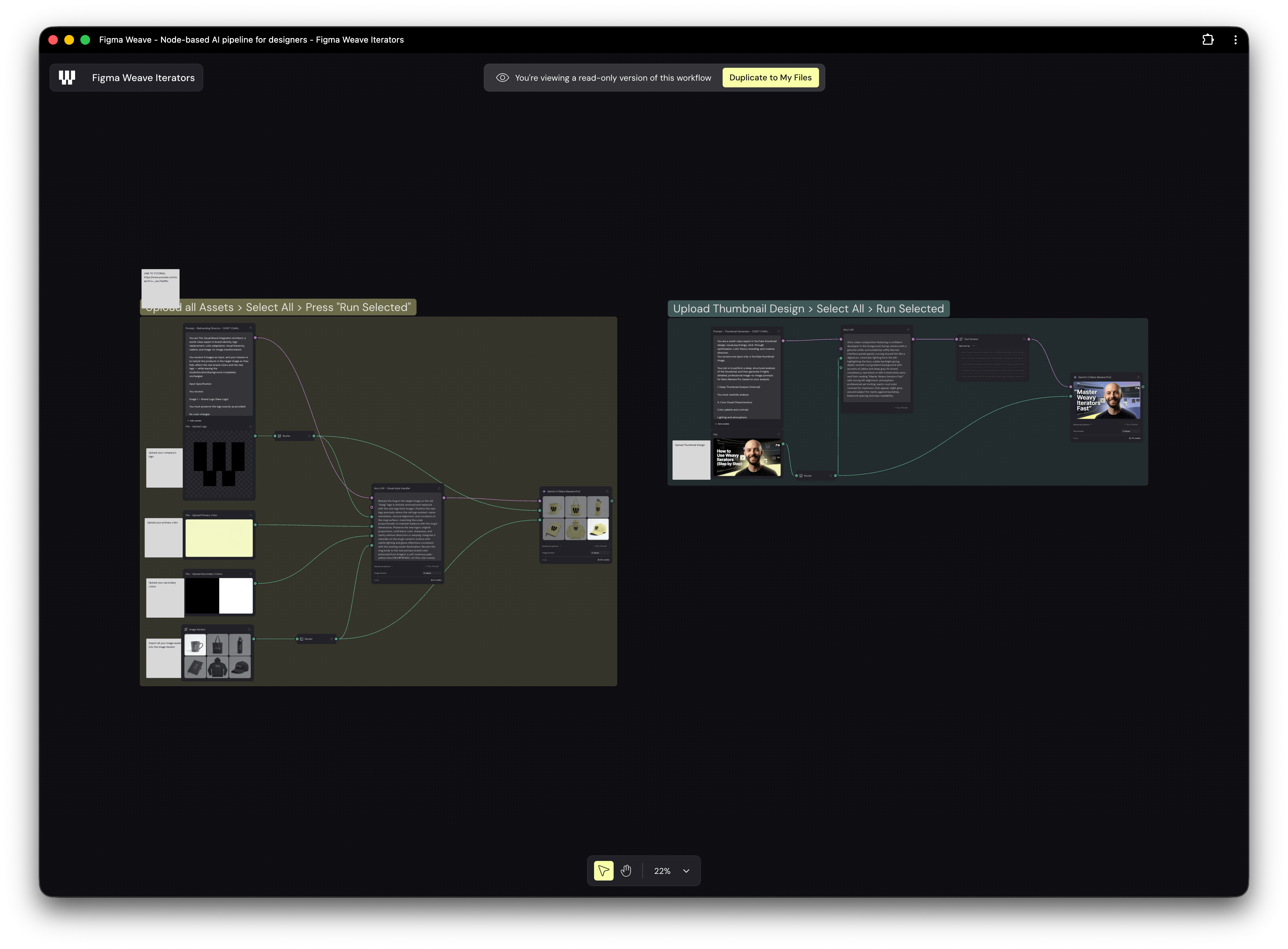
Task: Open the three-dot window menu
Action: [1235, 39]
